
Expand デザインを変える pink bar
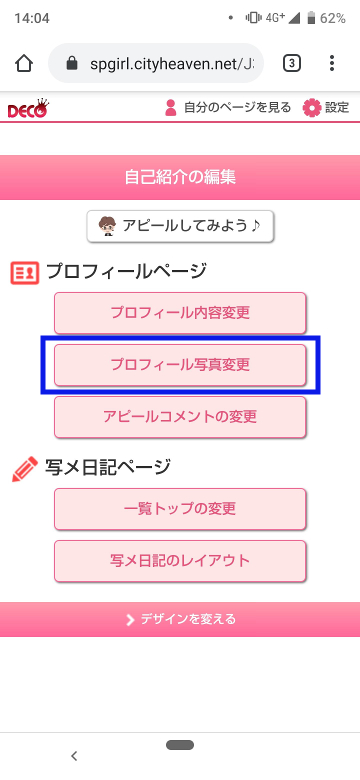[x=180, y=619]
